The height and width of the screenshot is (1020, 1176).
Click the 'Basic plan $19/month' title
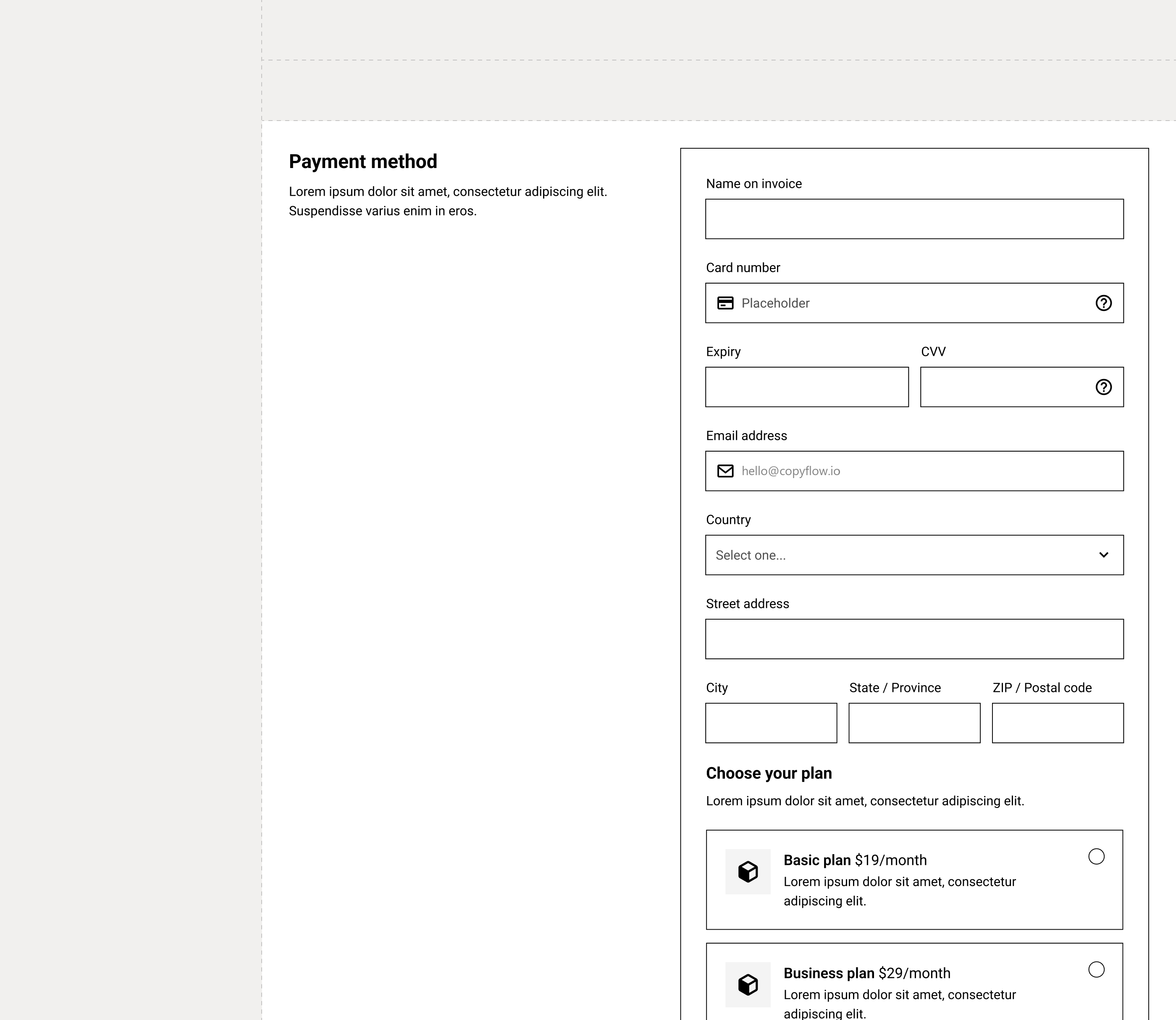tap(855, 860)
